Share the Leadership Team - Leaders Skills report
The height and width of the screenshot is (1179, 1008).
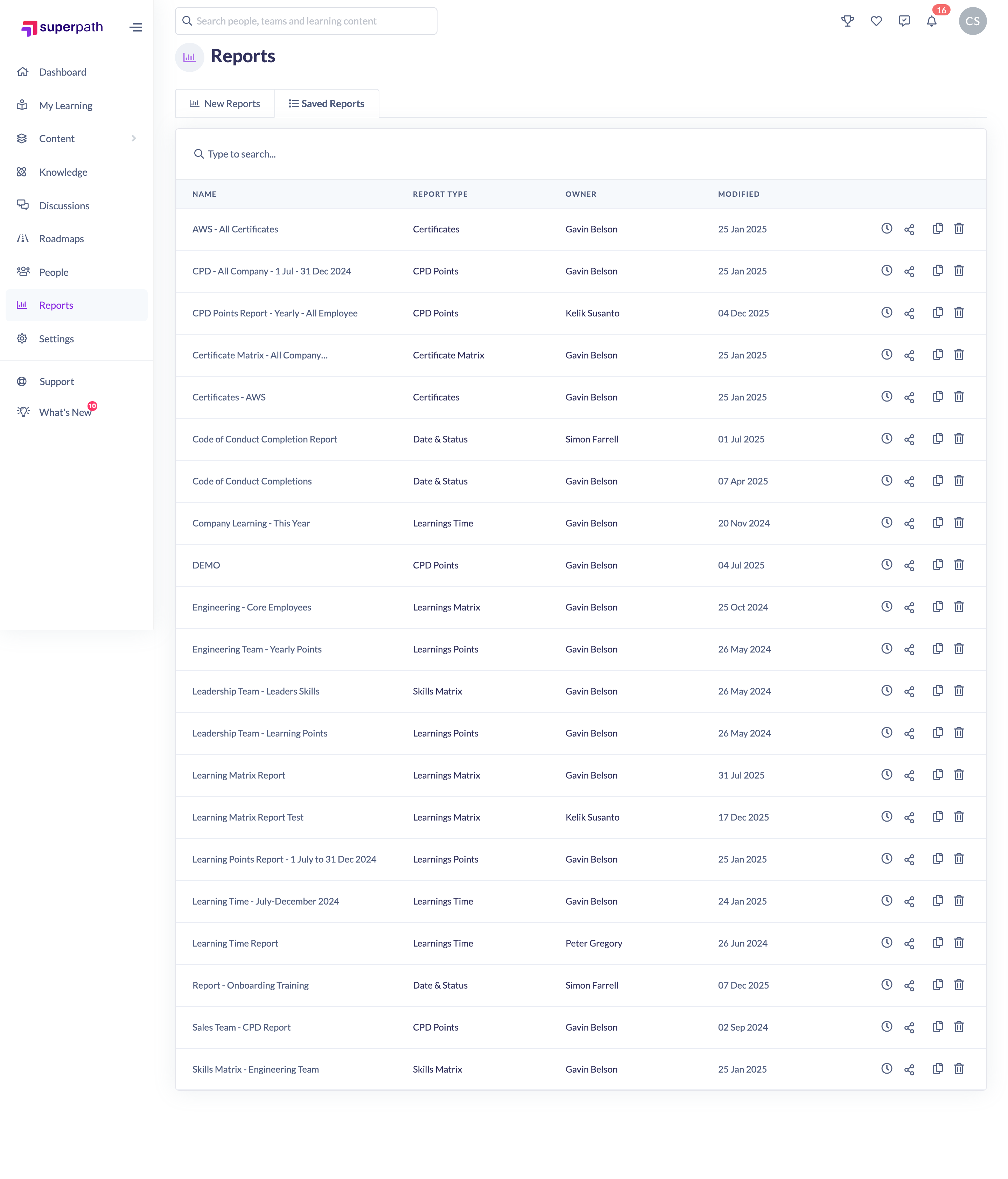pyautogui.click(x=909, y=691)
